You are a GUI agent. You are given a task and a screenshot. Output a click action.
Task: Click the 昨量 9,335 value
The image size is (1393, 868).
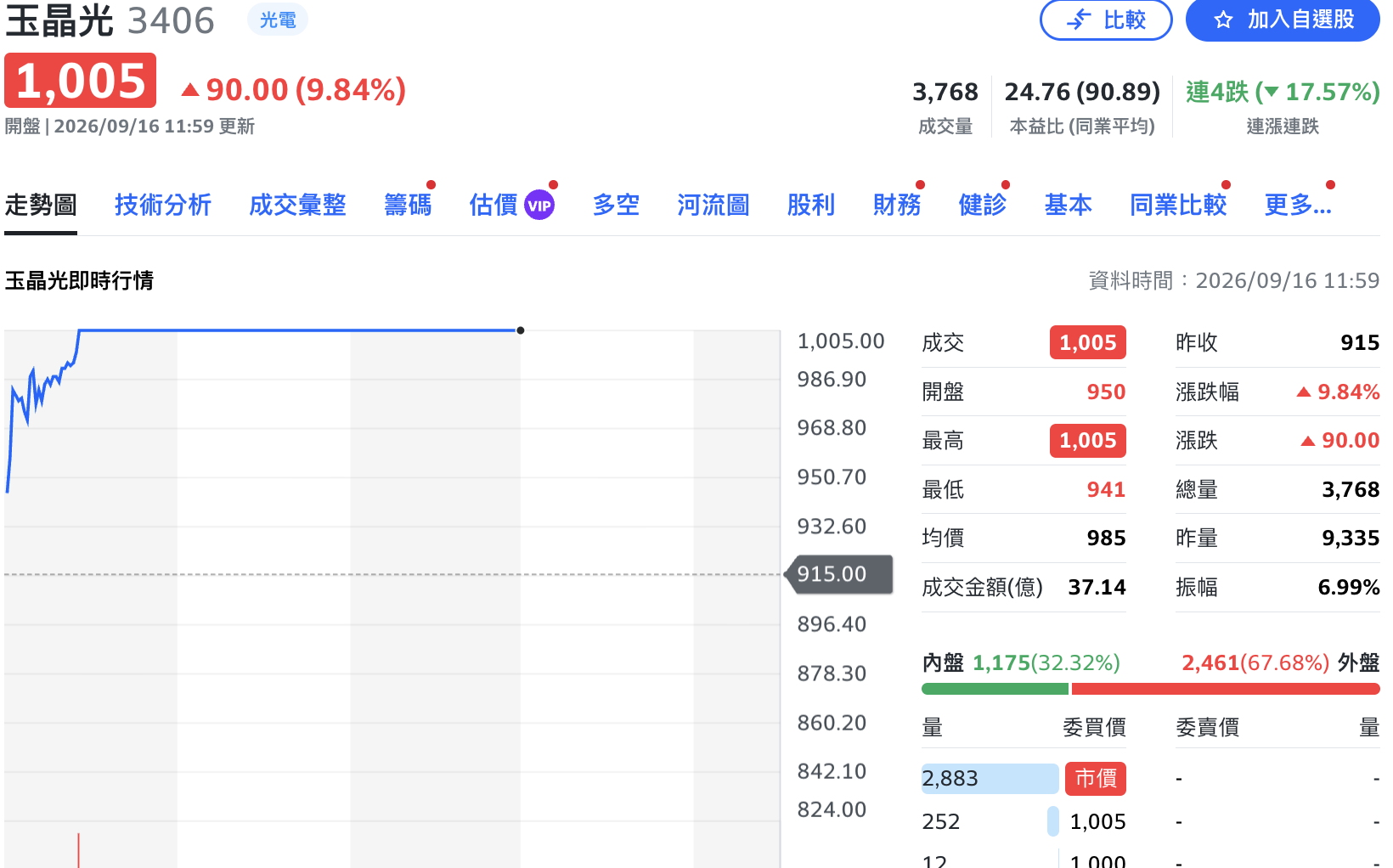point(1351,538)
